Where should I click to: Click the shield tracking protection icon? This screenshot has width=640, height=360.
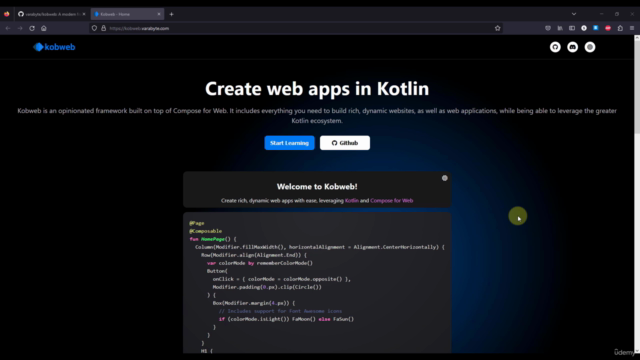(x=94, y=28)
